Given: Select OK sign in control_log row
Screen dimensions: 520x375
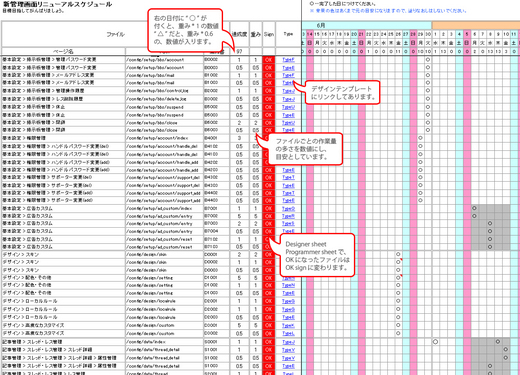Looking at the screenshot, I should pyautogui.click(x=269, y=91).
